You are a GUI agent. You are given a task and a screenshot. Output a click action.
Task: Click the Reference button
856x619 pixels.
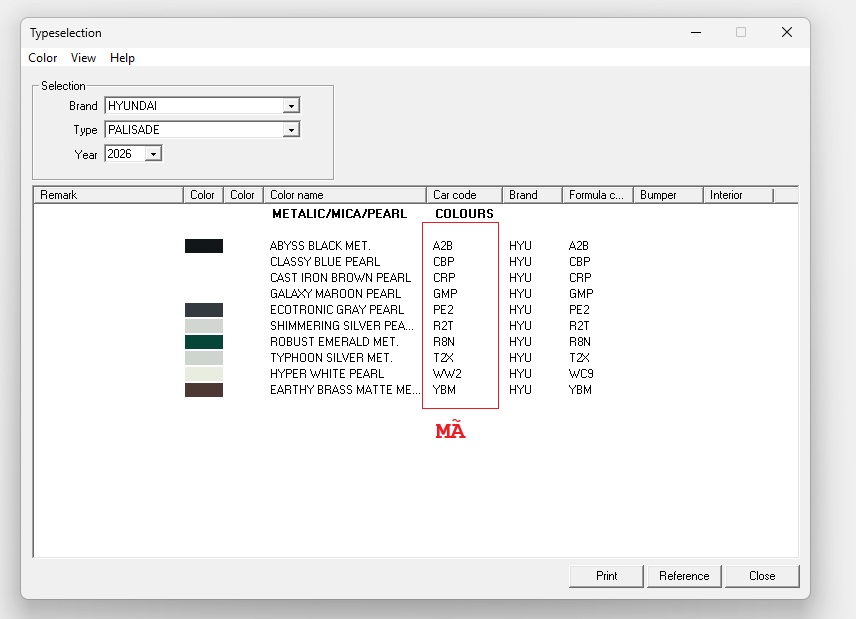pos(684,576)
